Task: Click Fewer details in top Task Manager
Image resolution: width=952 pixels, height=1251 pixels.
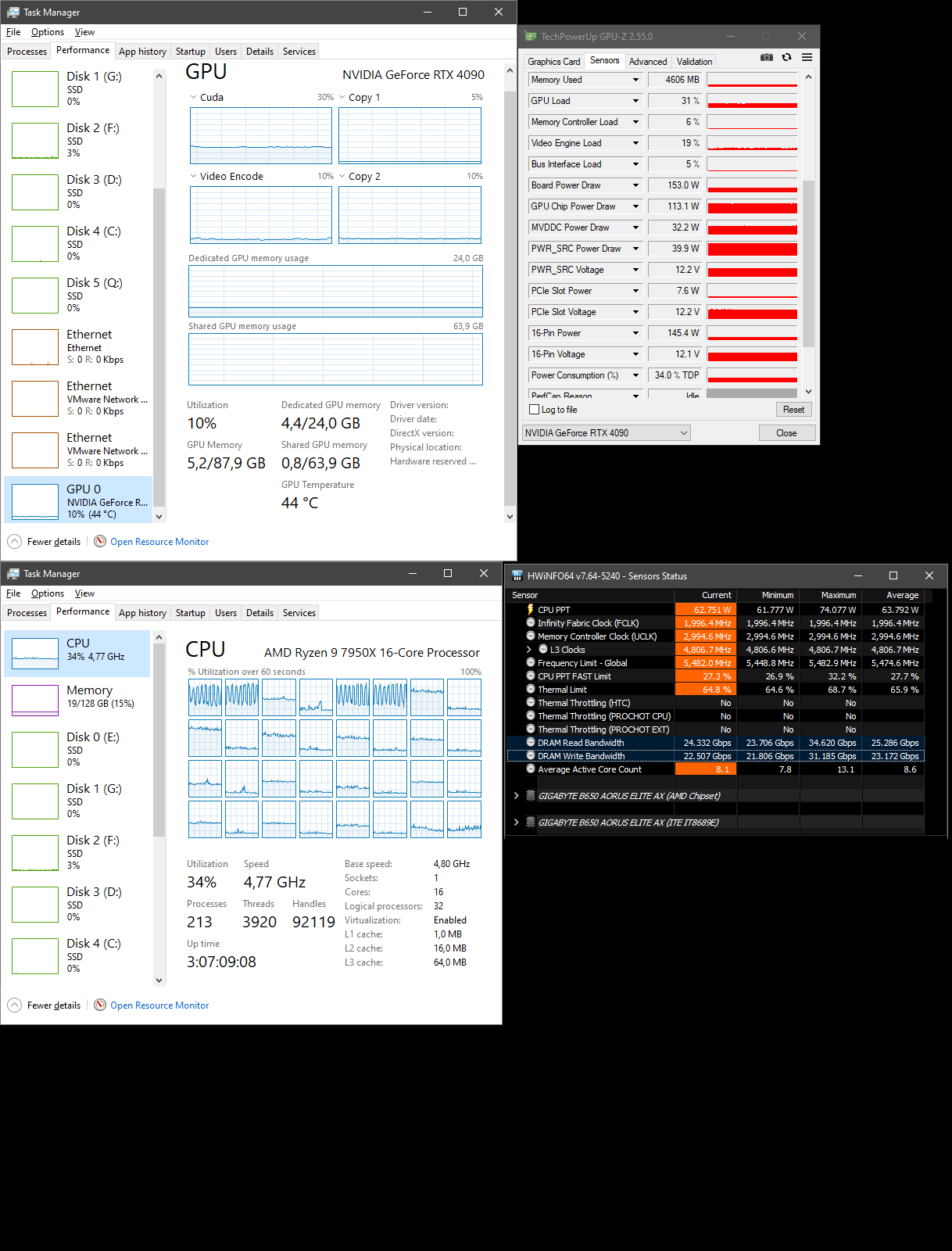Action: click(x=54, y=542)
